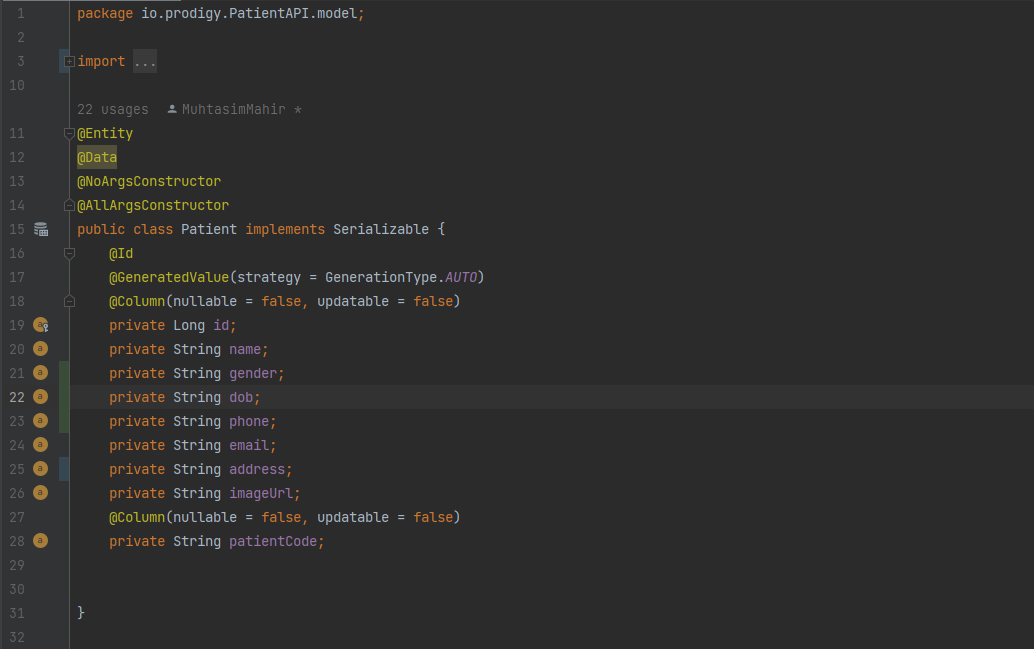Click the highlighted @Data annotation
This screenshot has height=649, width=1034.
[x=97, y=158]
